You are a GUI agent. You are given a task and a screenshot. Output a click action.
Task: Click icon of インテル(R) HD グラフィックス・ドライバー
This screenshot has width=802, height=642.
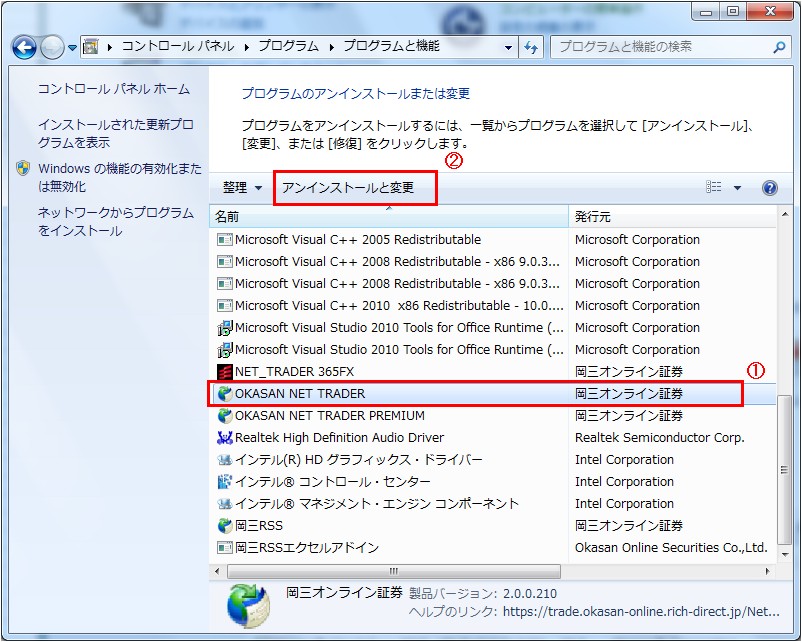click(x=224, y=459)
